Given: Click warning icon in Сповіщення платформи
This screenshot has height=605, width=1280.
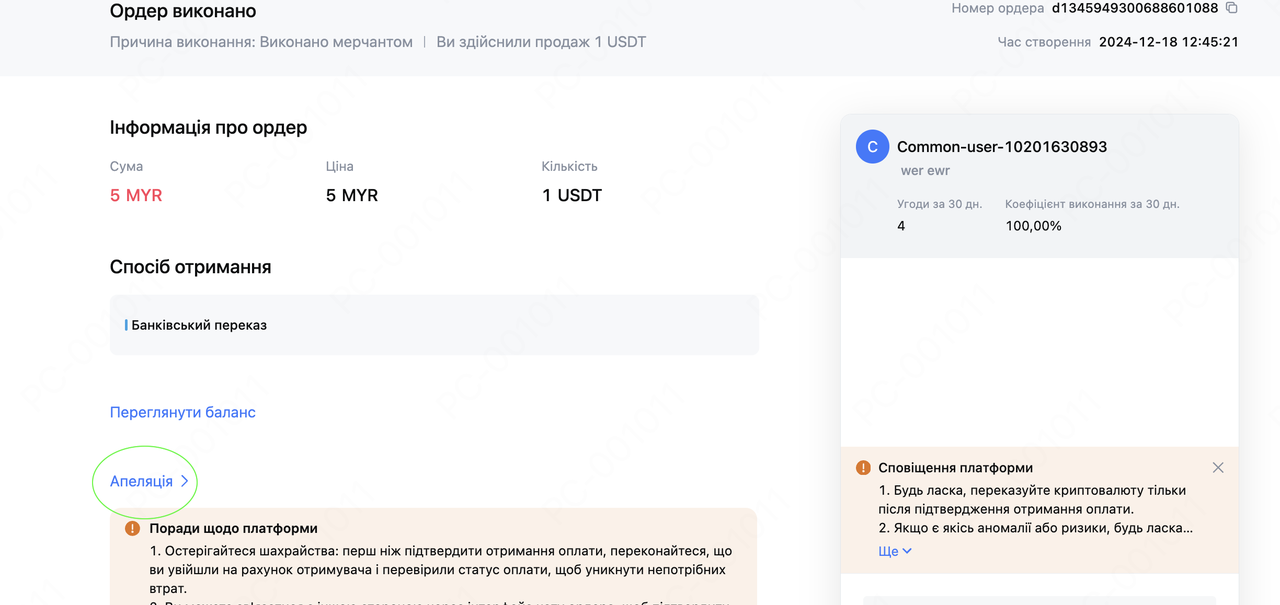Looking at the screenshot, I should pos(863,467).
